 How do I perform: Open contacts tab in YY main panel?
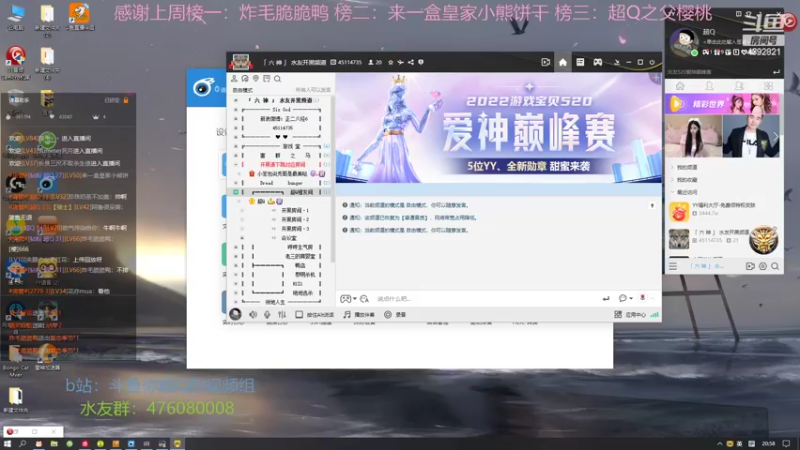710,86
